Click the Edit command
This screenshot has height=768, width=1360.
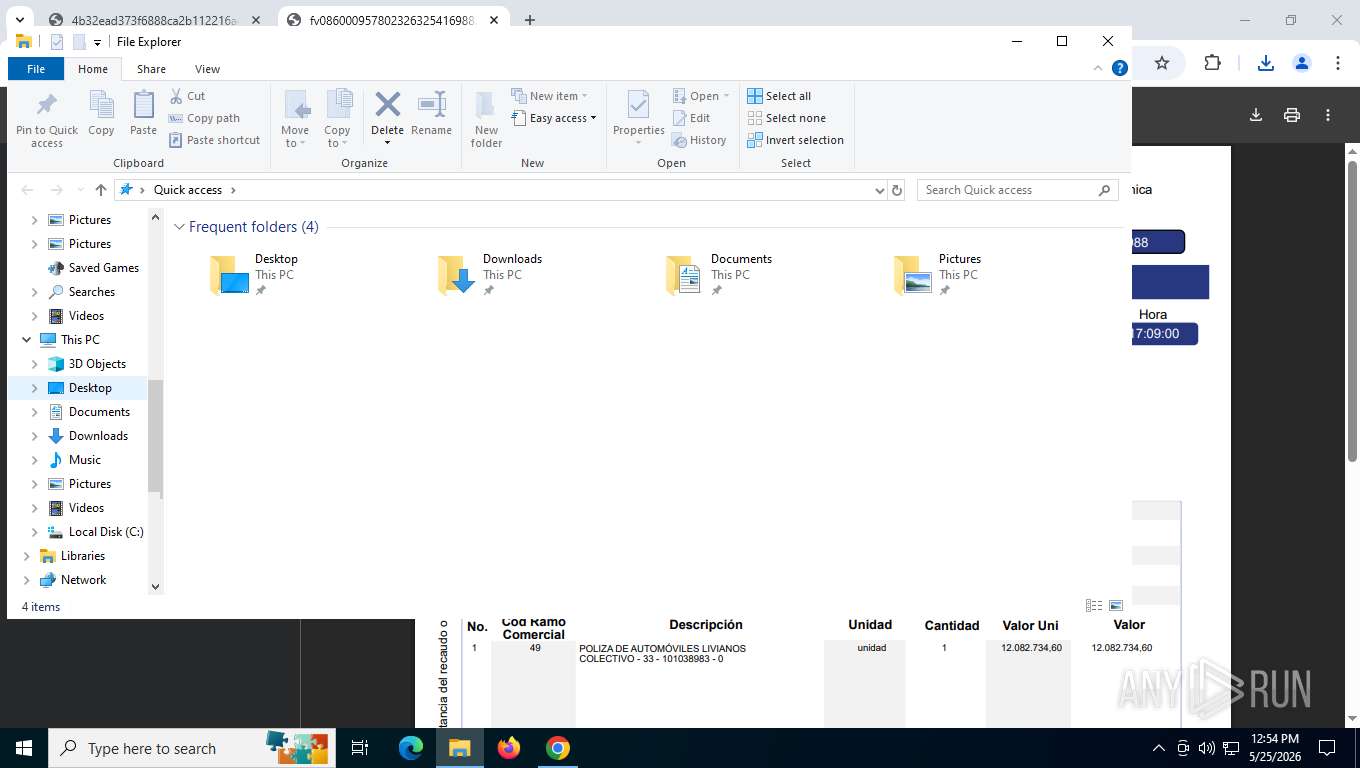point(691,118)
